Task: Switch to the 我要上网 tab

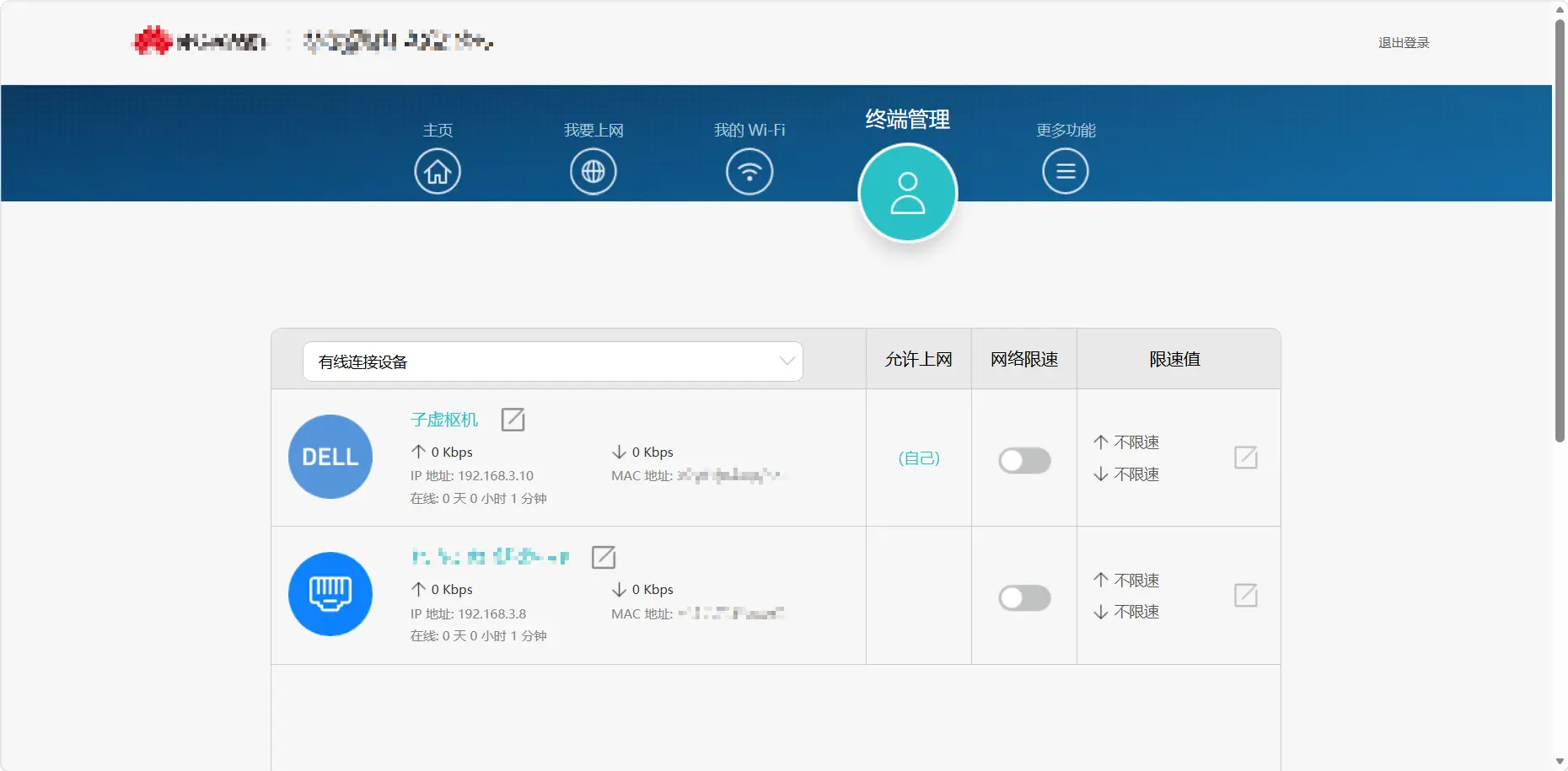Action: coord(593,131)
